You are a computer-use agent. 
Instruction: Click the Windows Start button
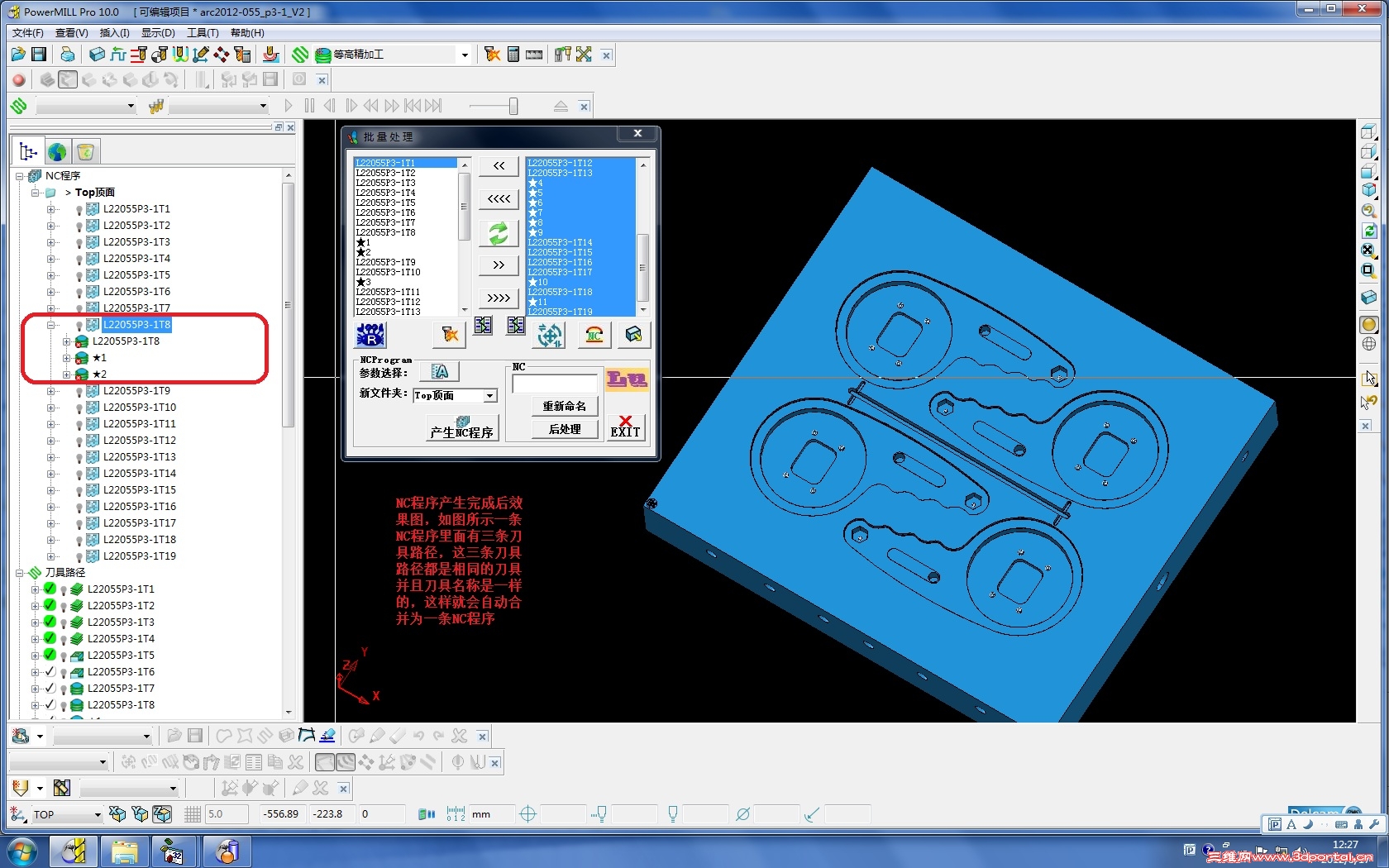pos(22,851)
